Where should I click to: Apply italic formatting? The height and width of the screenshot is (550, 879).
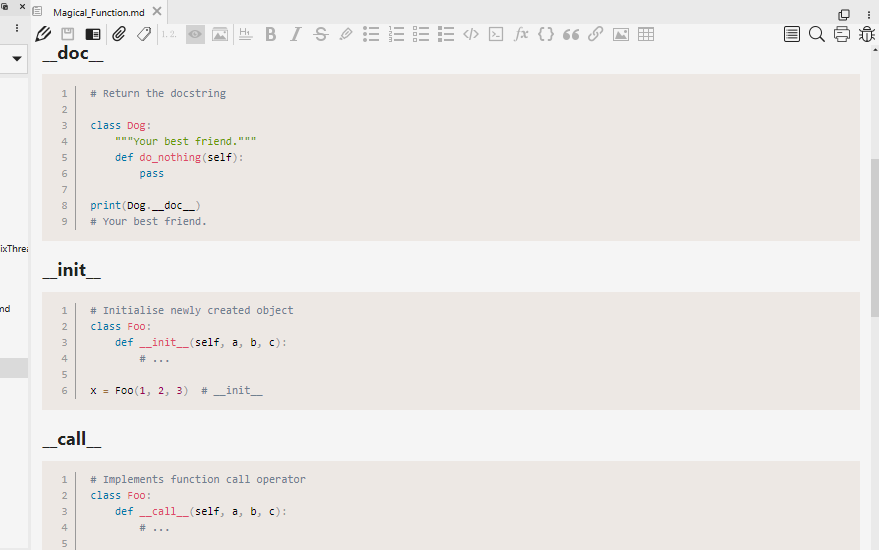click(x=295, y=34)
